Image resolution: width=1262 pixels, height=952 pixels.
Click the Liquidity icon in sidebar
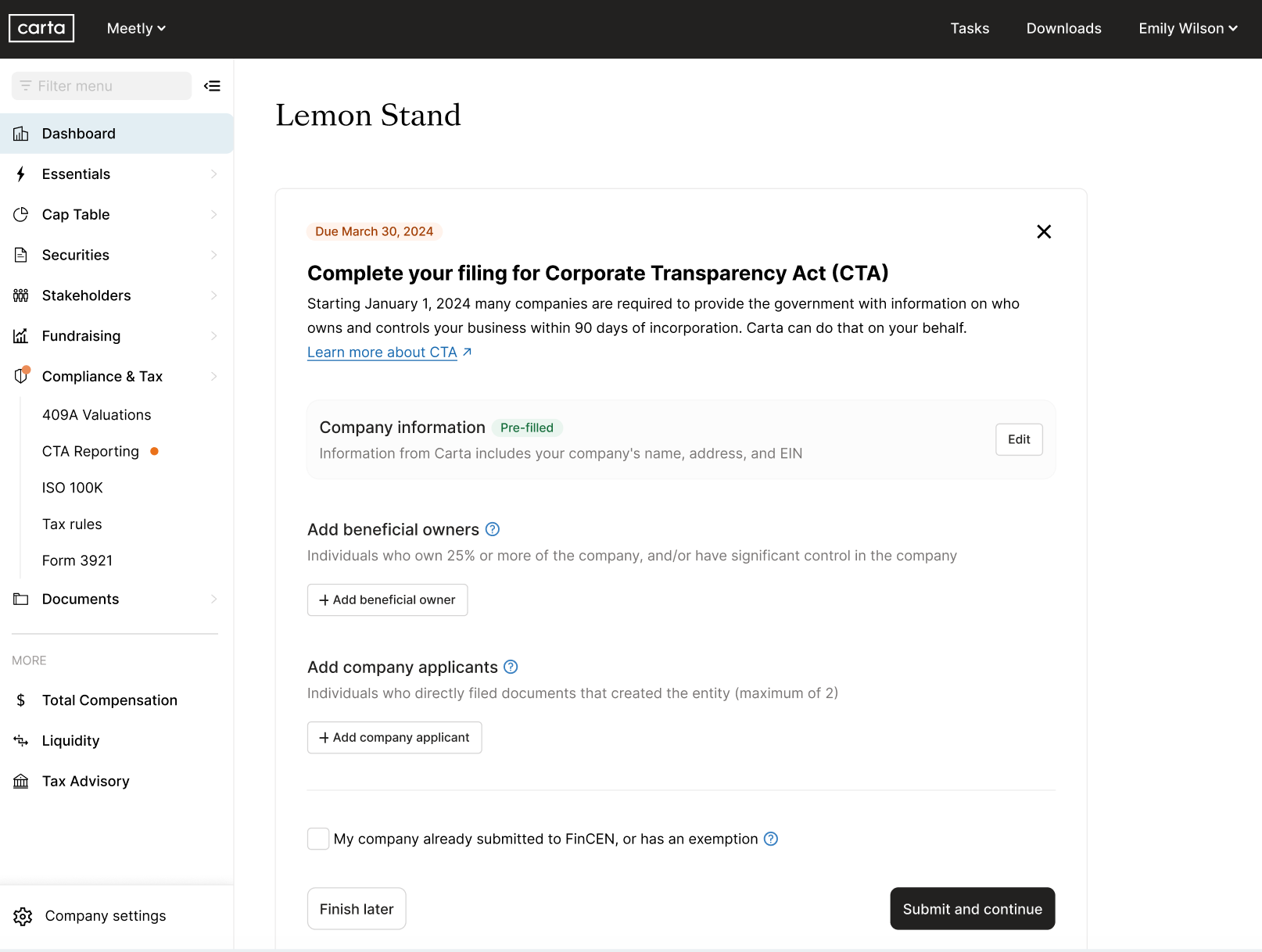pyautogui.click(x=21, y=740)
